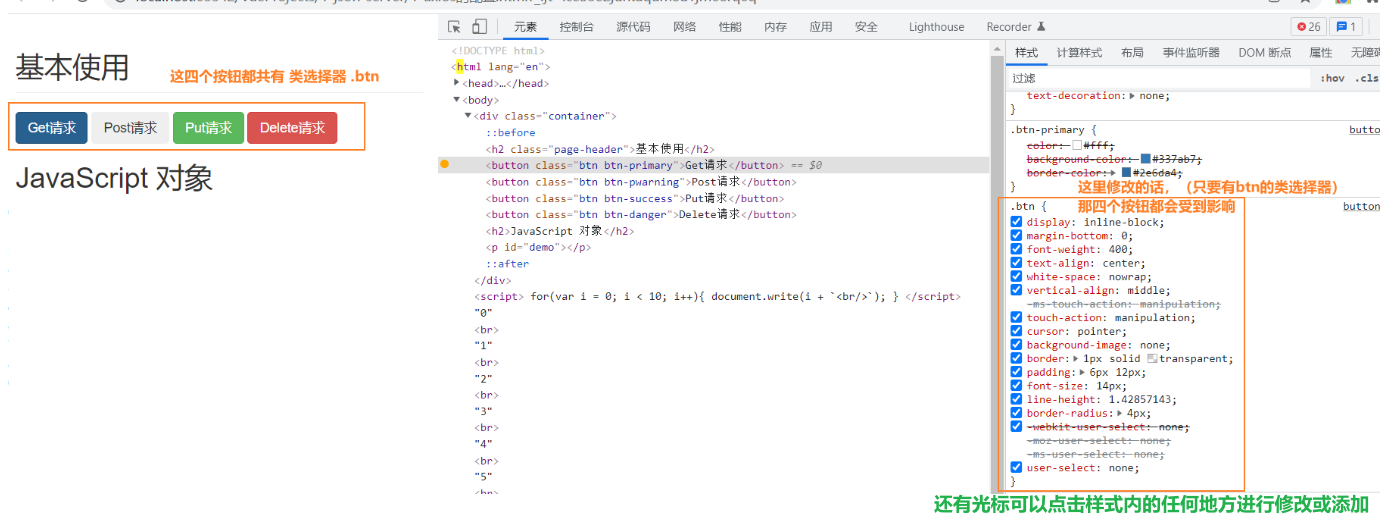1388x515 pixels.
Task: Uncheck the vertical-align: middle checkbox
Action: pos(1017,290)
